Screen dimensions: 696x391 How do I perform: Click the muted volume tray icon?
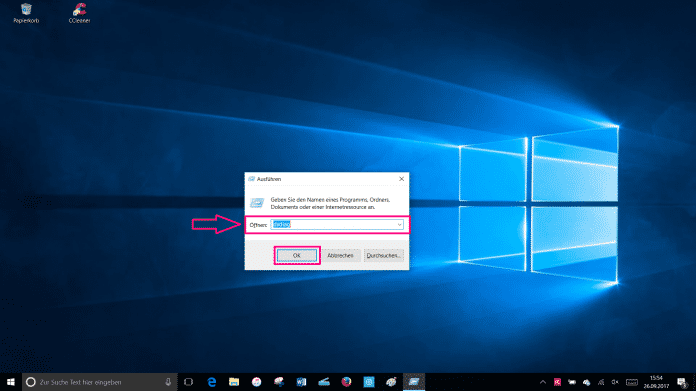click(615, 382)
